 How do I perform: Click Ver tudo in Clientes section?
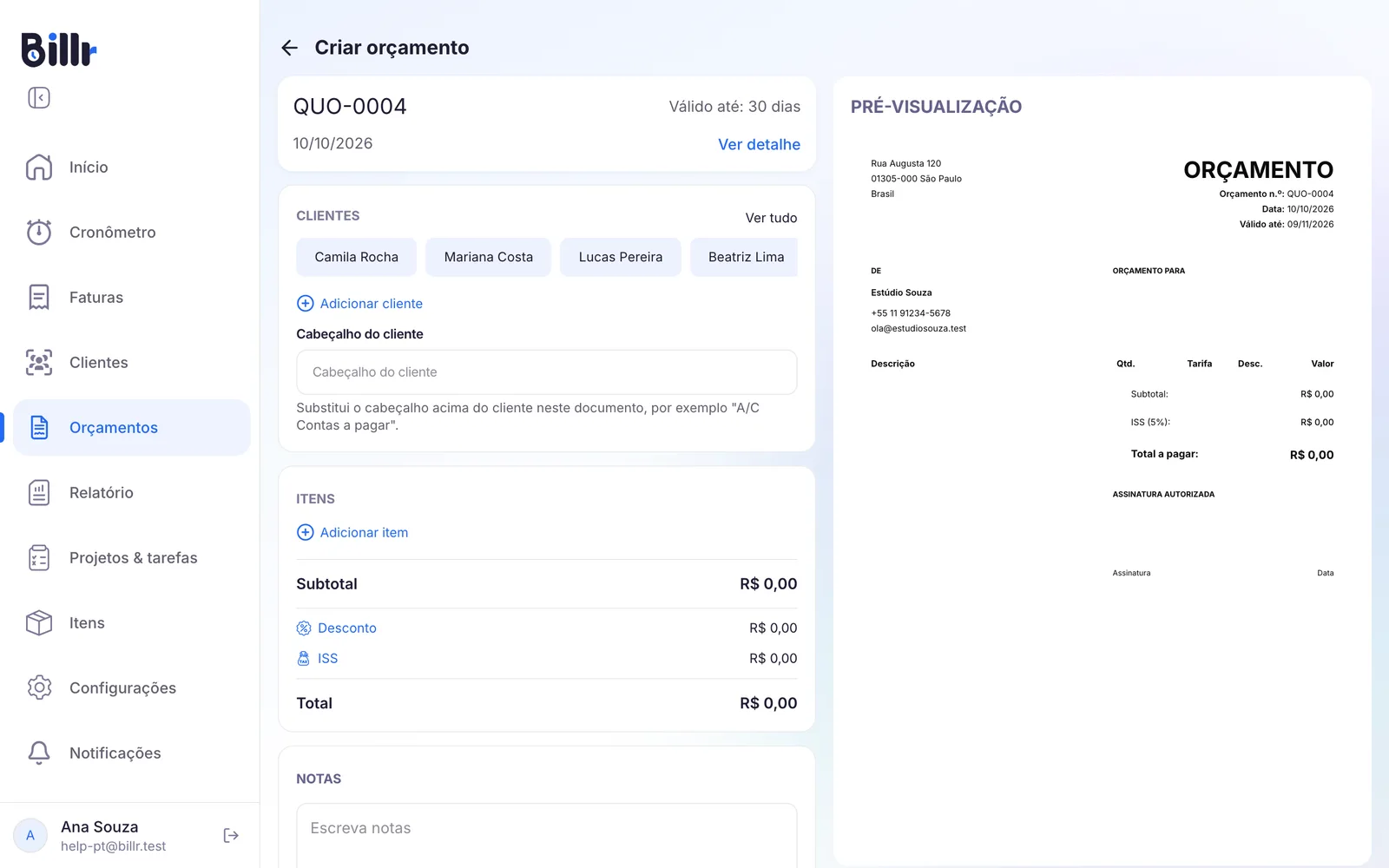(771, 218)
